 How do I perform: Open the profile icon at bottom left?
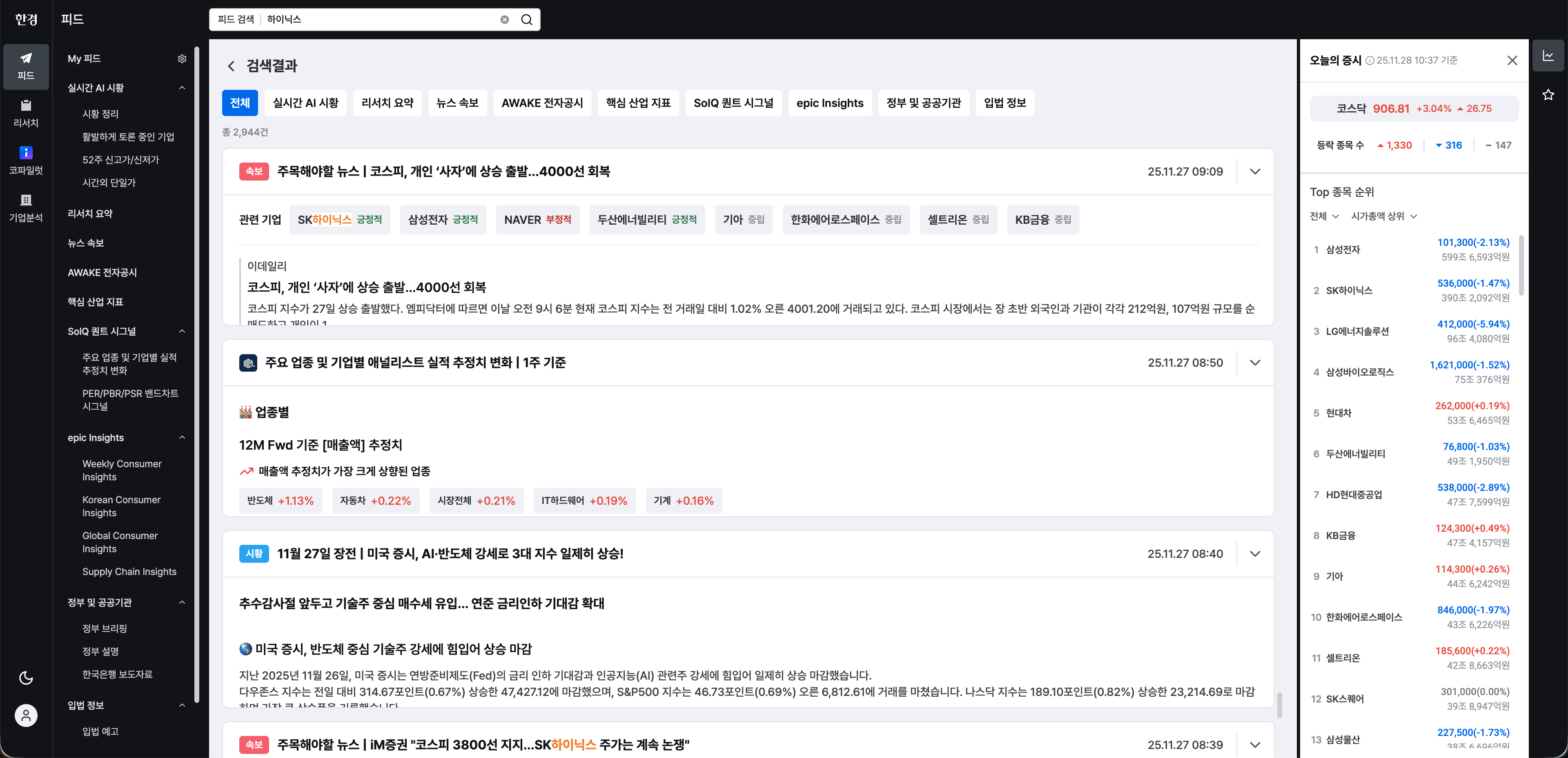pos(26,716)
